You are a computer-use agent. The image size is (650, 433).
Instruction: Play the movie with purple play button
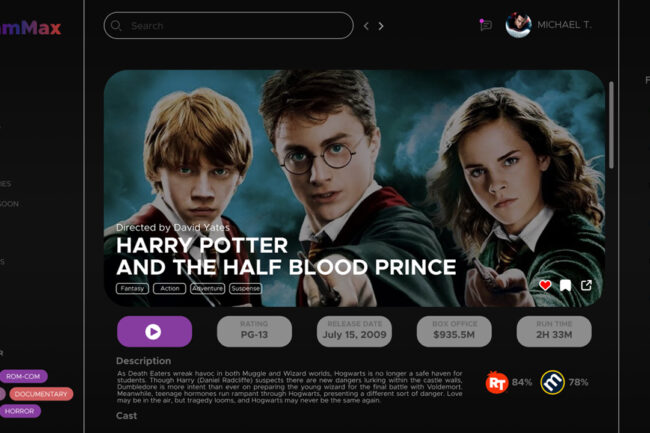coord(154,331)
